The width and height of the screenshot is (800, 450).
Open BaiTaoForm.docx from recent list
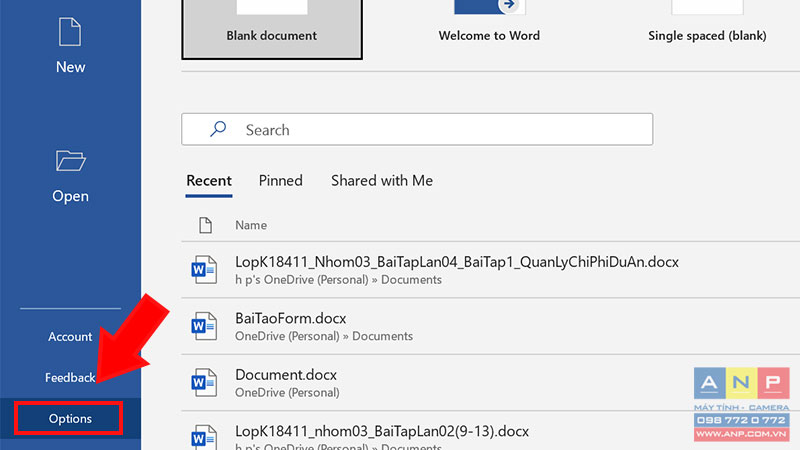coord(290,318)
